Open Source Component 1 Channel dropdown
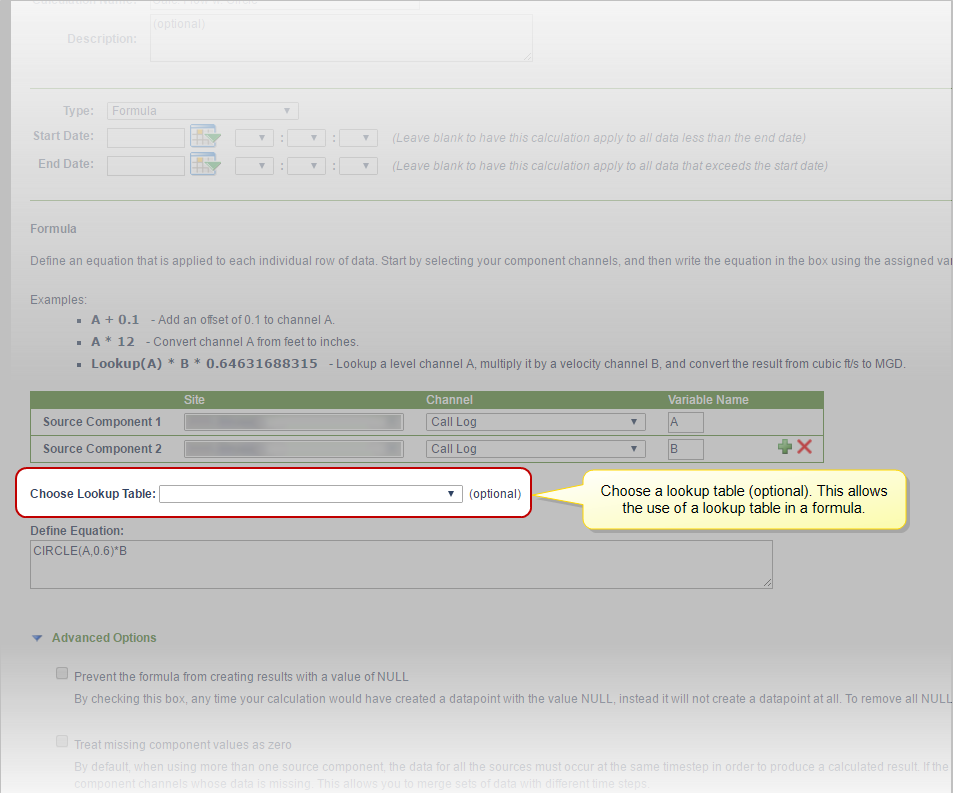 point(535,422)
